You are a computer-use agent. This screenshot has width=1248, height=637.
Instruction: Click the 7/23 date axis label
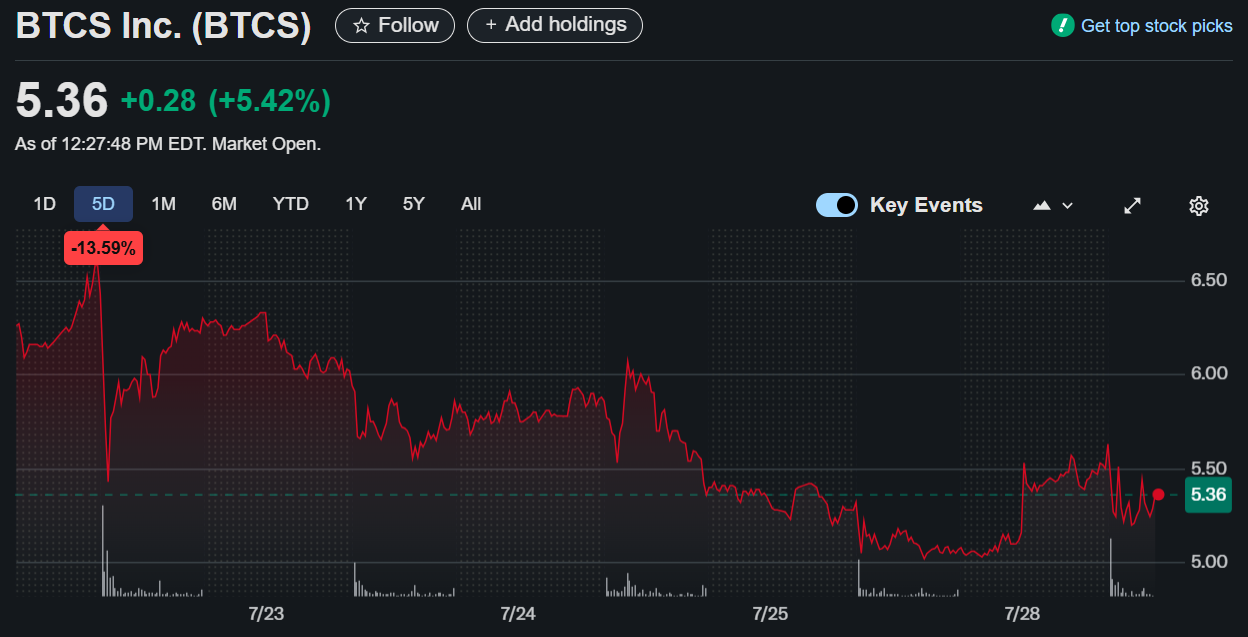[266, 613]
